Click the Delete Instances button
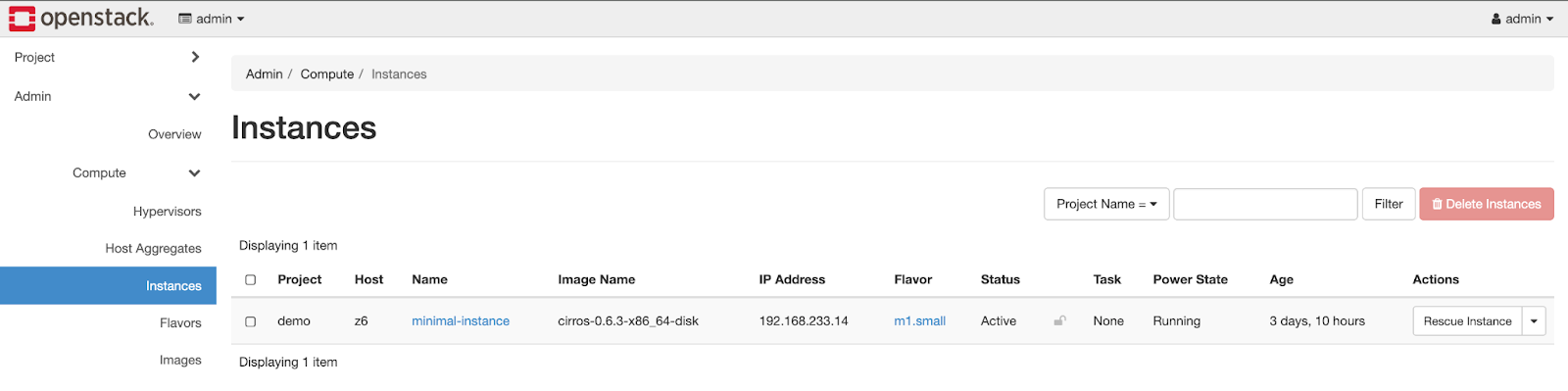The height and width of the screenshot is (391, 1568). [1487, 204]
